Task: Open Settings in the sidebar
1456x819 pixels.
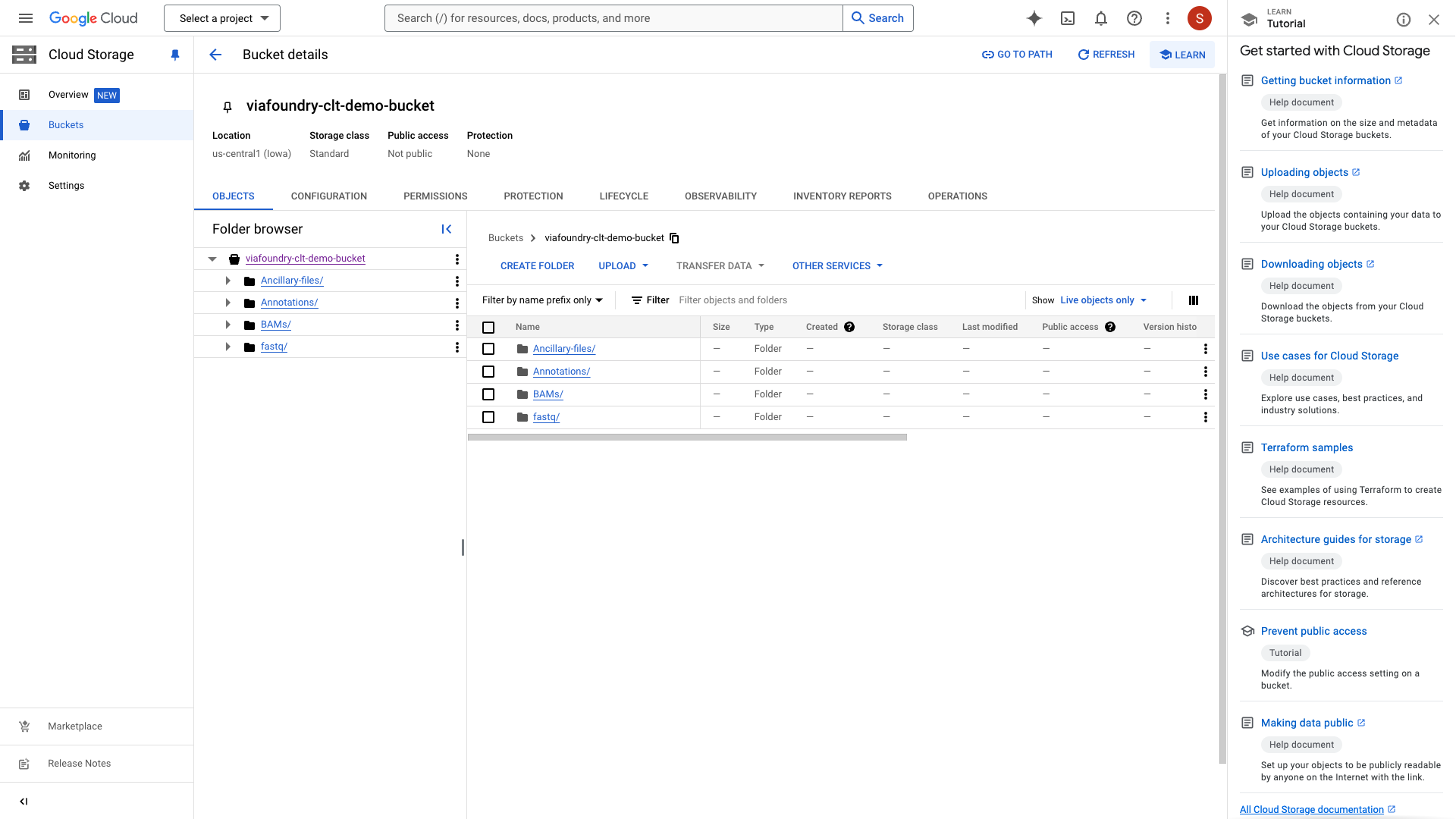Action: point(97,186)
